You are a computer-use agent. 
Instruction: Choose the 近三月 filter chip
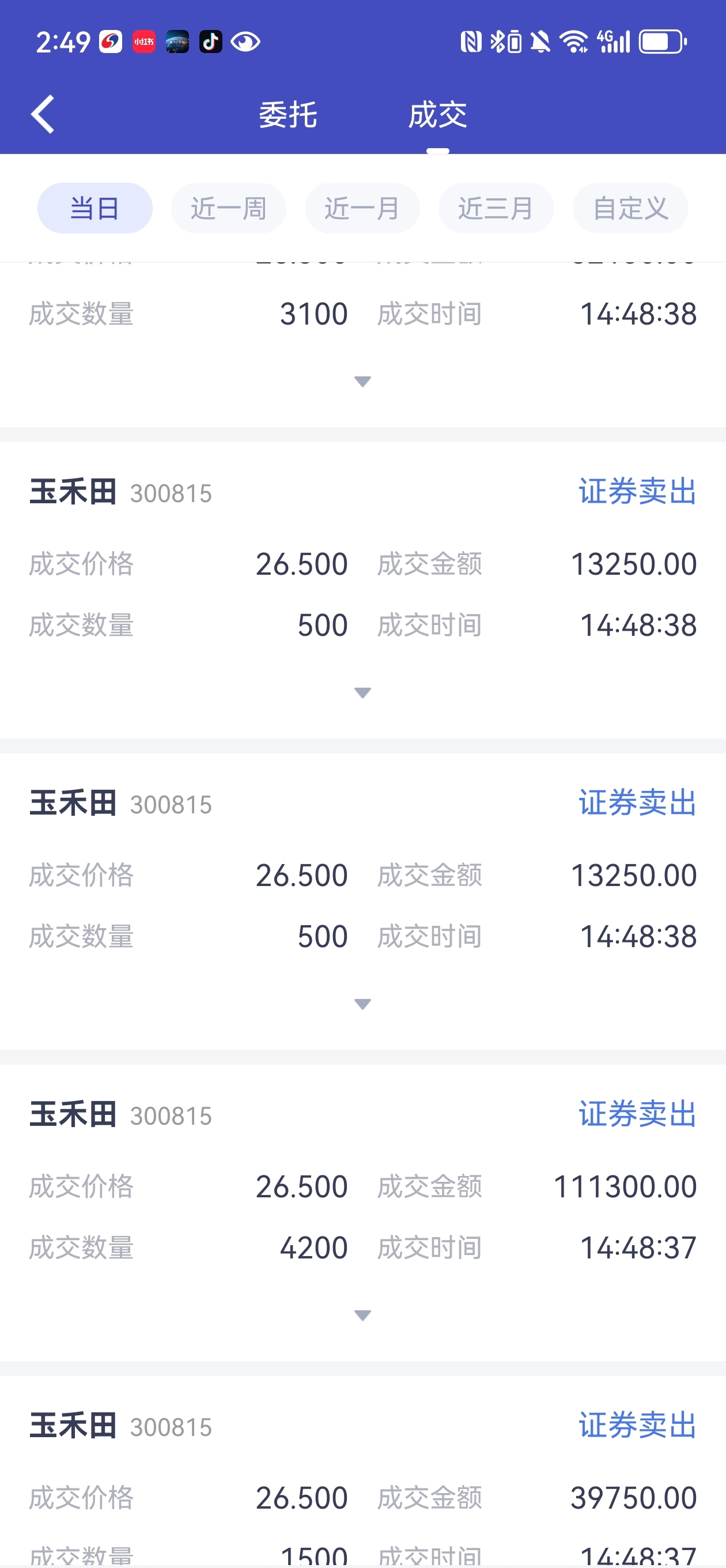point(496,208)
